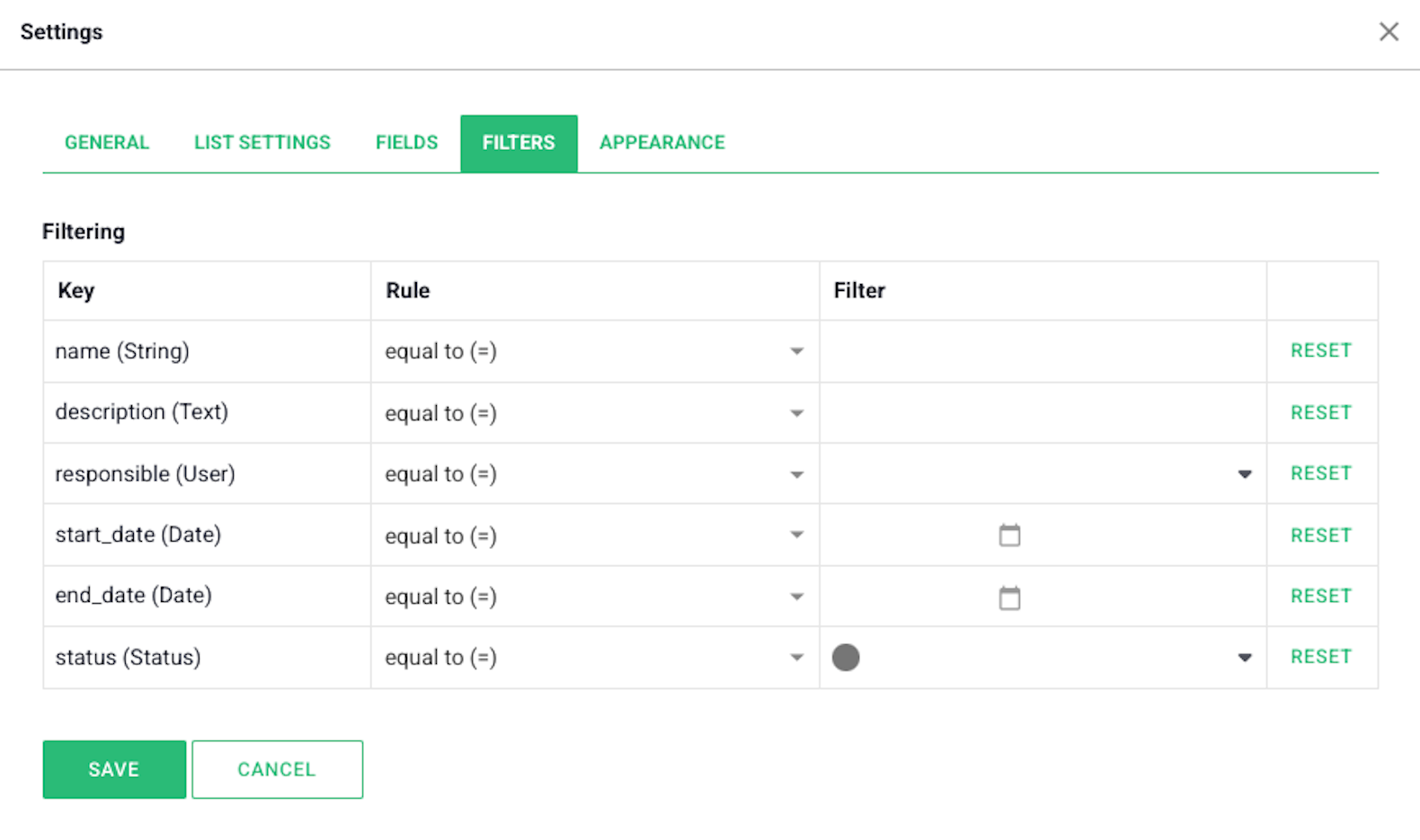
Task: Open calendar picker for end_date filter
Action: (1009, 597)
